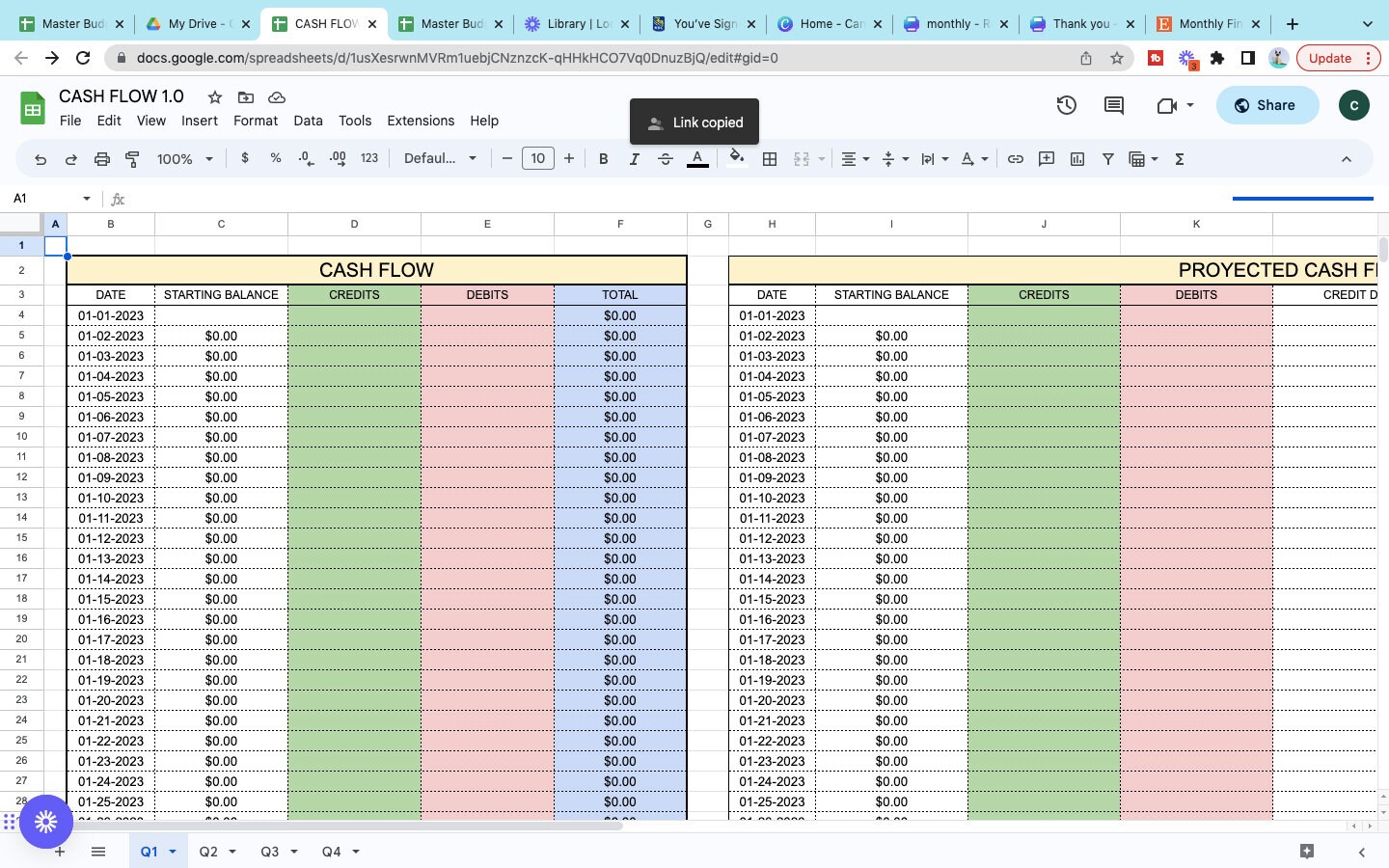Format selection as currency
The image size is (1389, 868).
coord(244,158)
